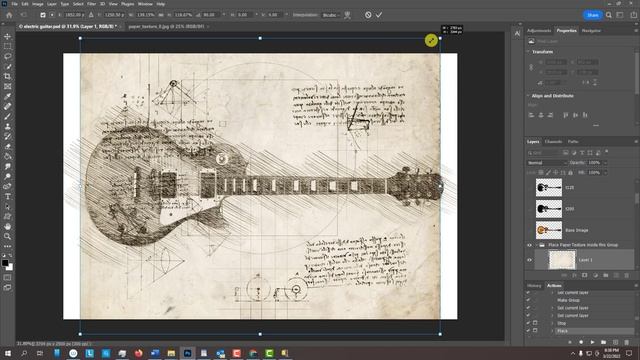Open the File menu
Image resolution: width=640 pixels, height=360 pixels.
tap(14, 4)
